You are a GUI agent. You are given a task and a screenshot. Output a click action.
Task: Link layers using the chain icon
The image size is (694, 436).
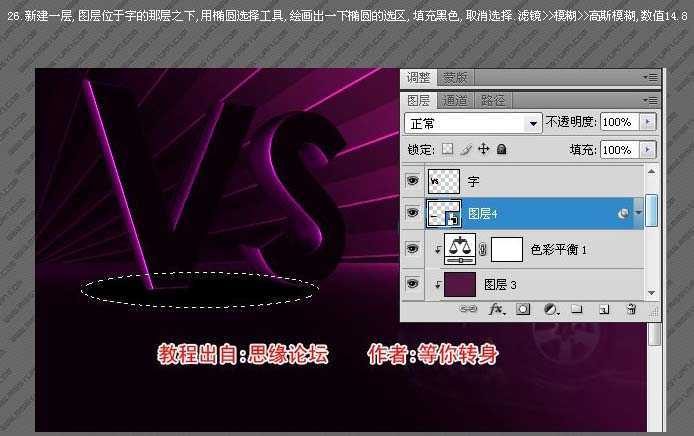[468, 309]
